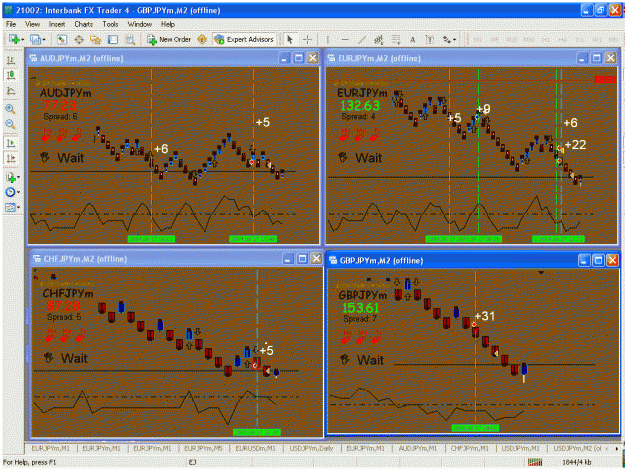Viewport: 625px width, 470px height.
Task: Open the Strategy Tester magnifier icon
Action: [x=130, y=39]
